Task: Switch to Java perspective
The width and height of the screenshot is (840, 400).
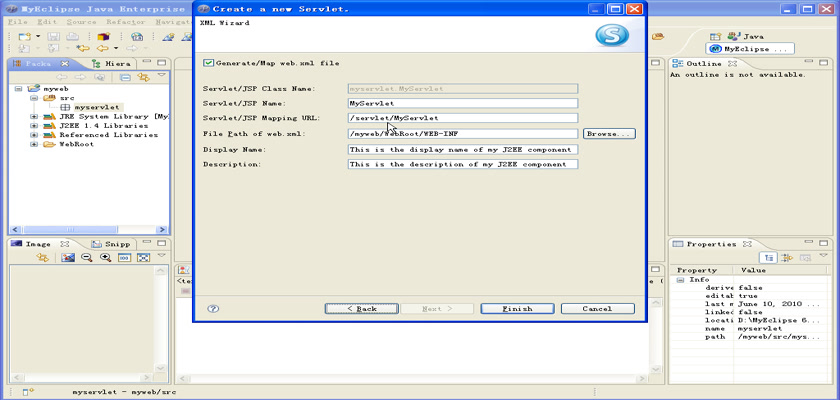Action: pos(745,36)
